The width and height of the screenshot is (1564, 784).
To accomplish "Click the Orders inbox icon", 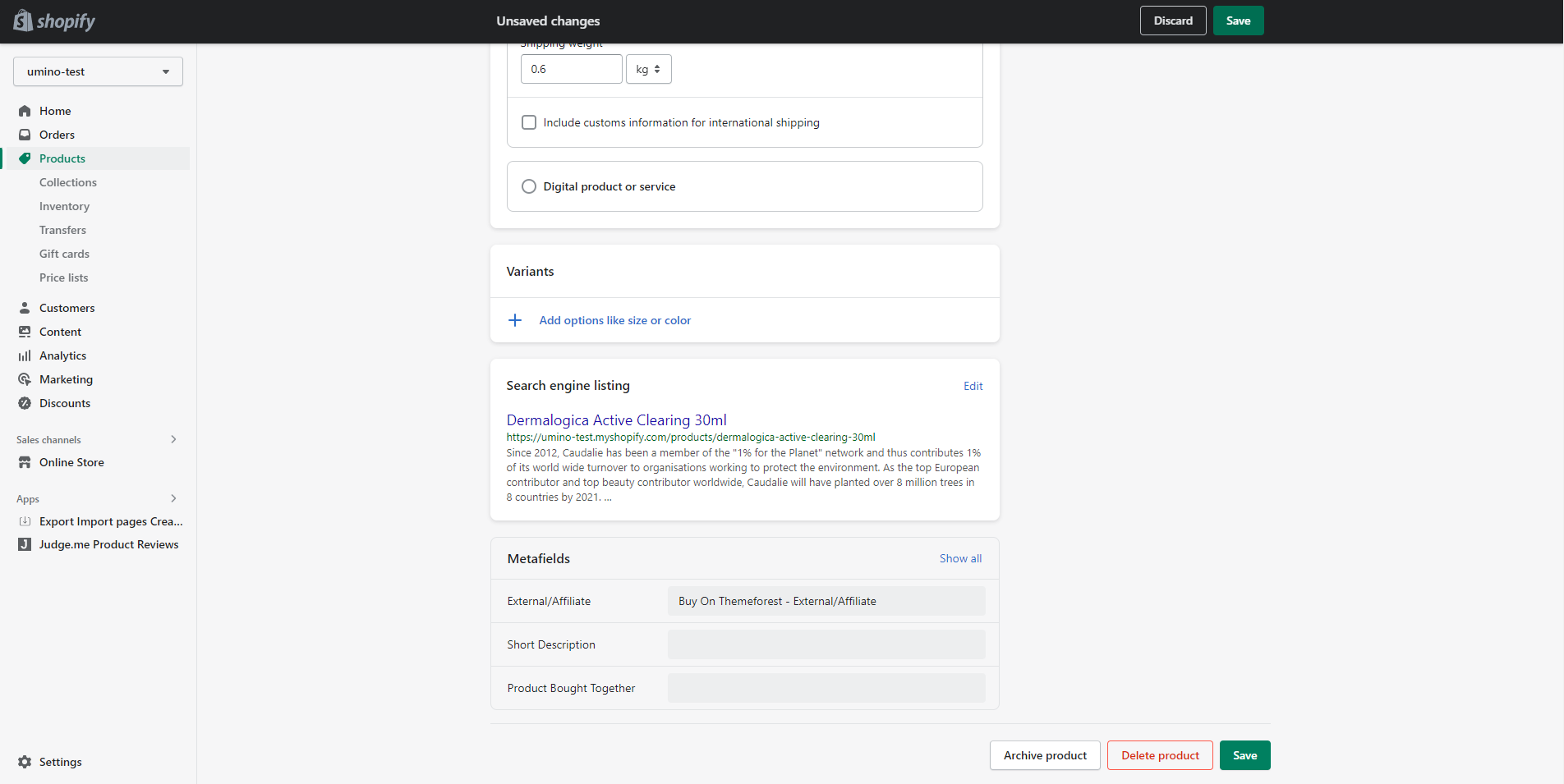I will tap(25, 135).
